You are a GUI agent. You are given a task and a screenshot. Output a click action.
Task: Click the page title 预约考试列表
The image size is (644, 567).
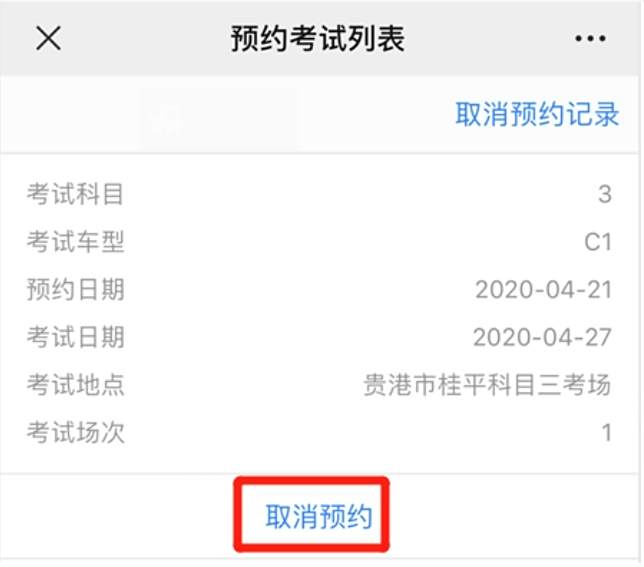coord(317,39)
